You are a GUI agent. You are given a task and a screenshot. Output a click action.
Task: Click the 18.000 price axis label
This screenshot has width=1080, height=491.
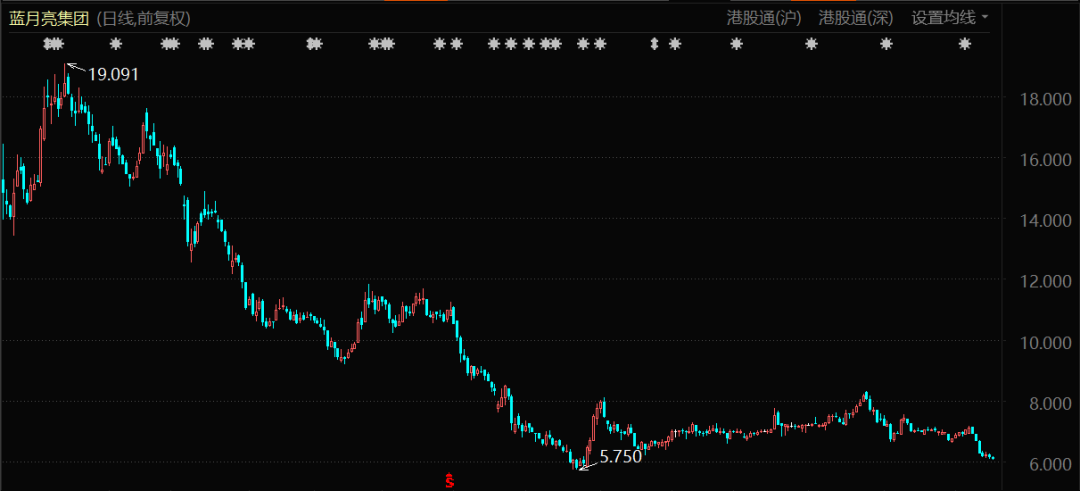click(x=1040, y=98)
